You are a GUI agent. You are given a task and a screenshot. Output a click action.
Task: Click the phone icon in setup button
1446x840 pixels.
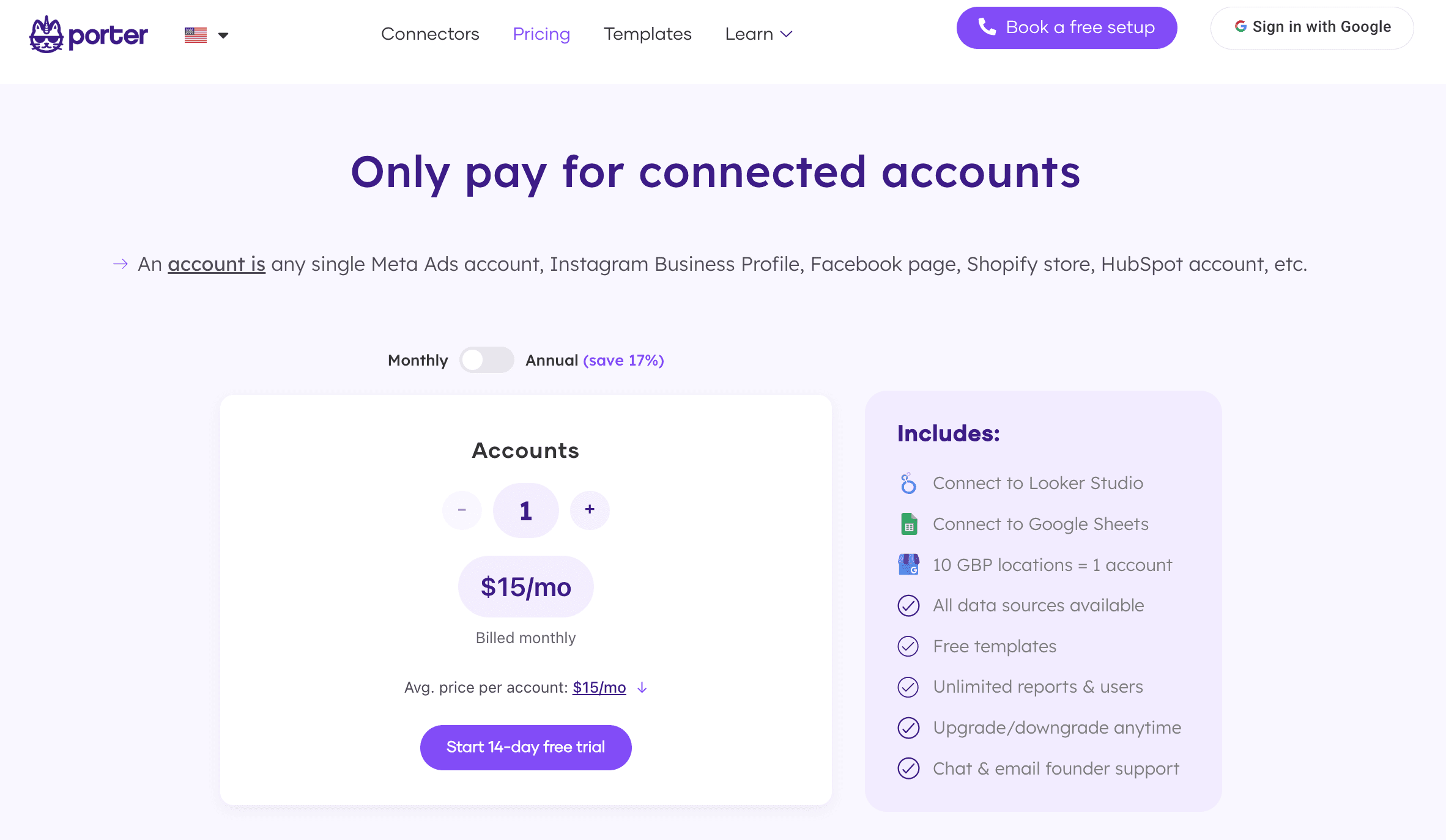[x=987, y=27]
